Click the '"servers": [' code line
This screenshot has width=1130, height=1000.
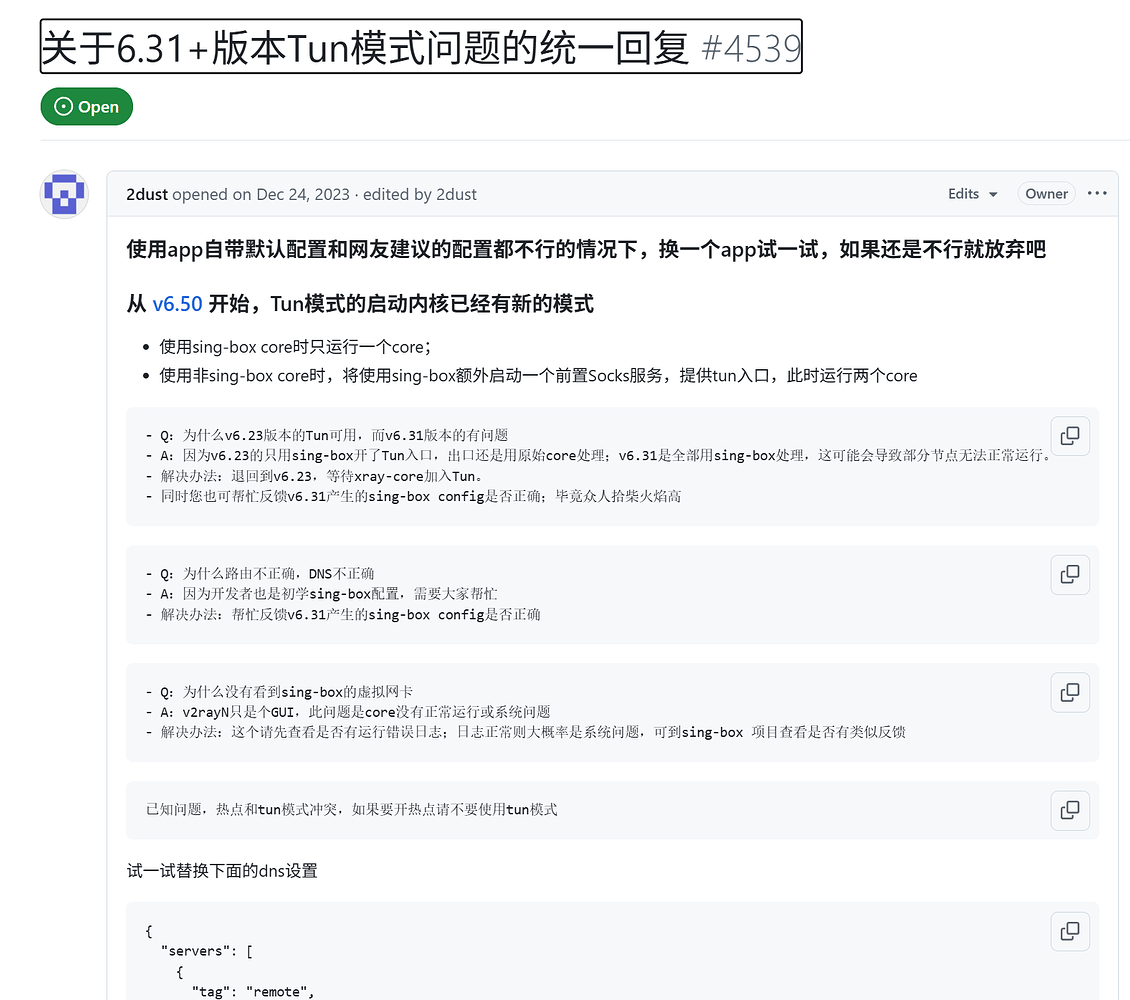[x=207, y=951]
